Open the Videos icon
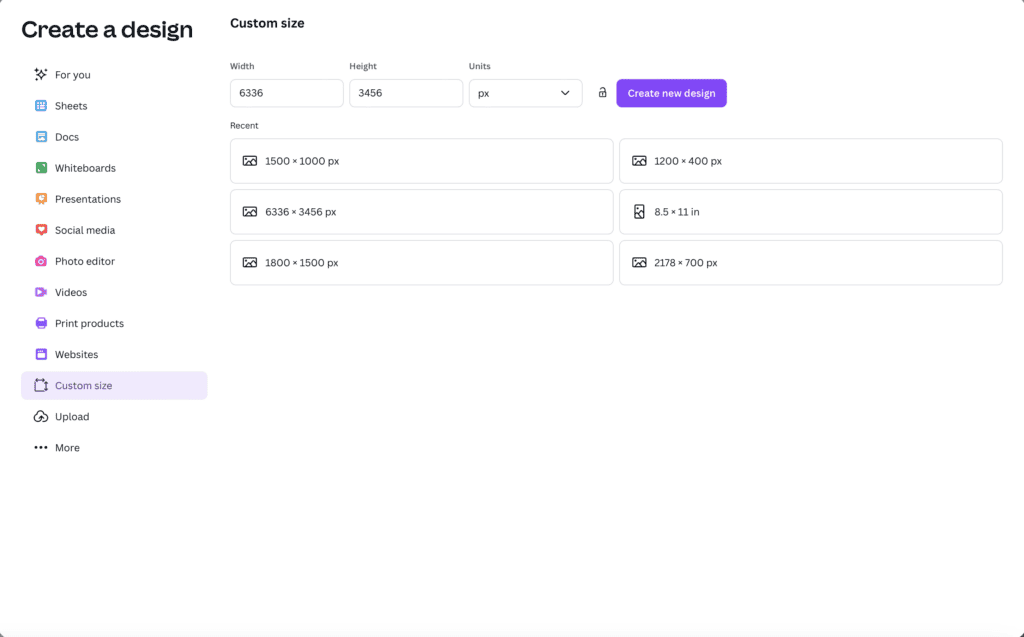This screenshot has height=637, width=1024. (41, 292)
